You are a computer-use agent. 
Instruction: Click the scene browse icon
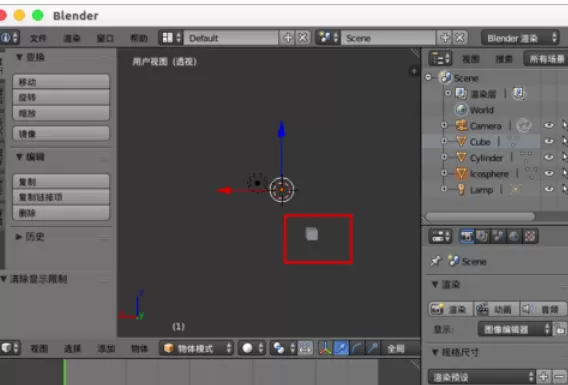328,38
